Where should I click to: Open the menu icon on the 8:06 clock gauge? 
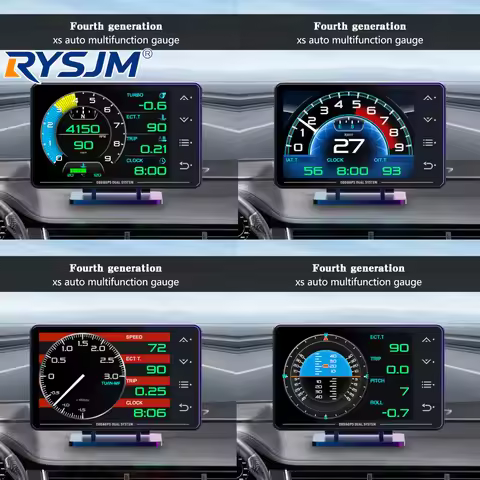tap(184, 384)
